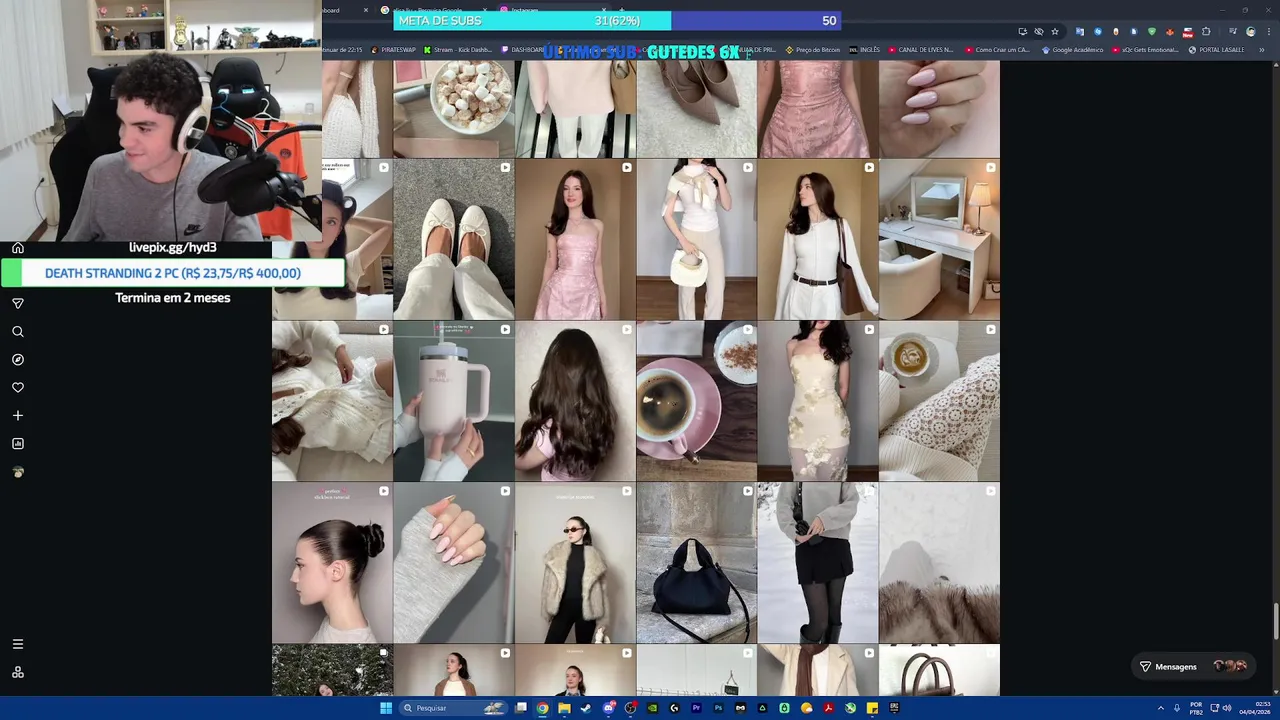Open the long brown wavy hair post
Viewport: 1280px width, 720px height.
click(575, 401)
